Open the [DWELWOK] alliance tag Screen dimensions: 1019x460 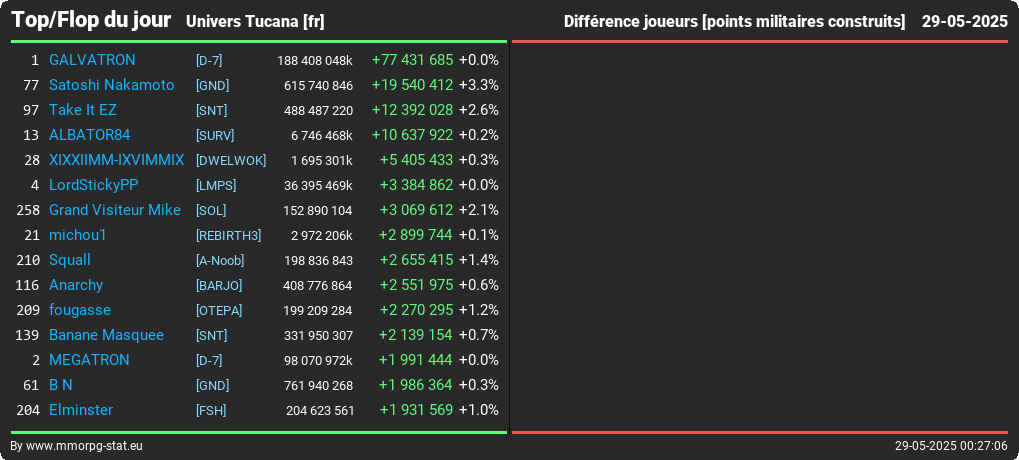[231, 160]
